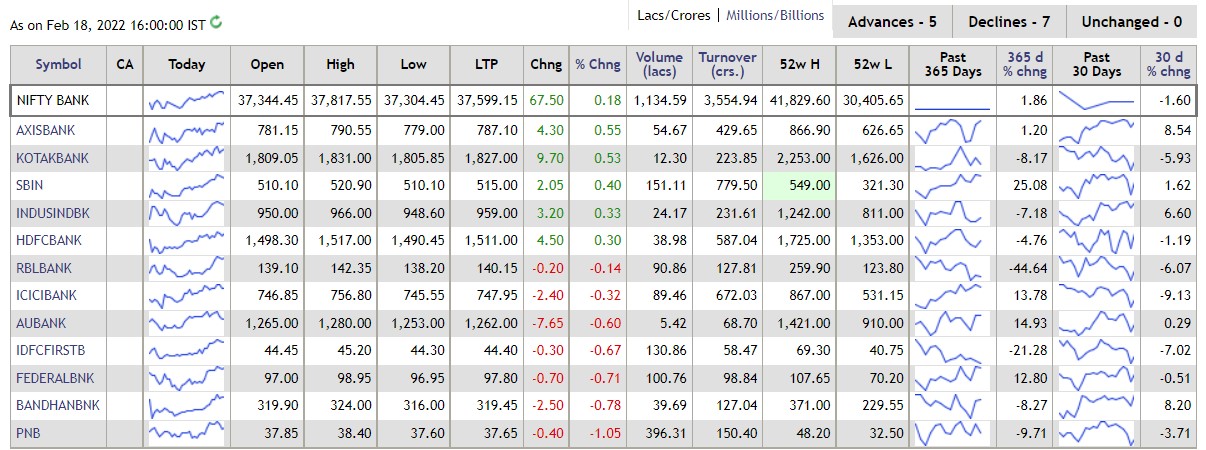This screenshot has width=1206, height=450.
Task: Open the SBIN stock link
Action: [x=30, y=185]
